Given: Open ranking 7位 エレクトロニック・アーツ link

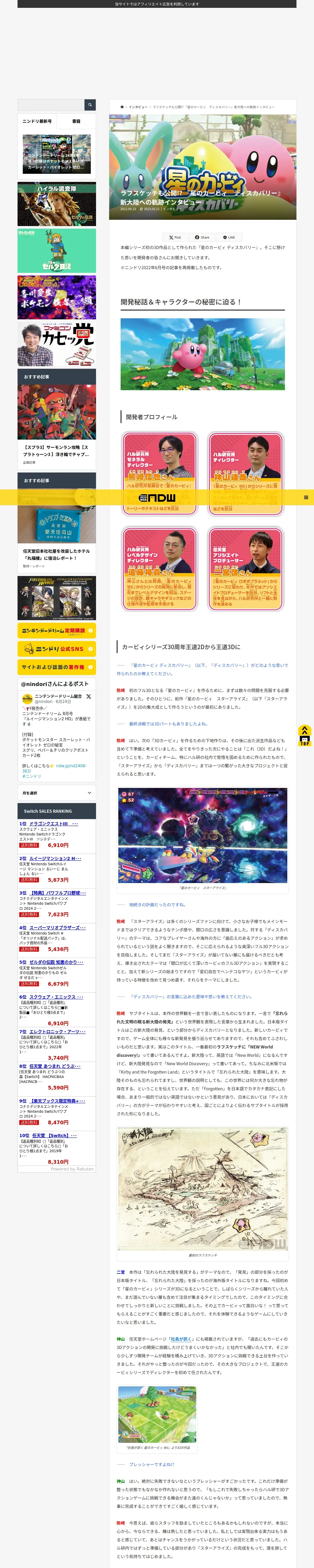Looking at the screenshot, I should [x=58, y=1032].
